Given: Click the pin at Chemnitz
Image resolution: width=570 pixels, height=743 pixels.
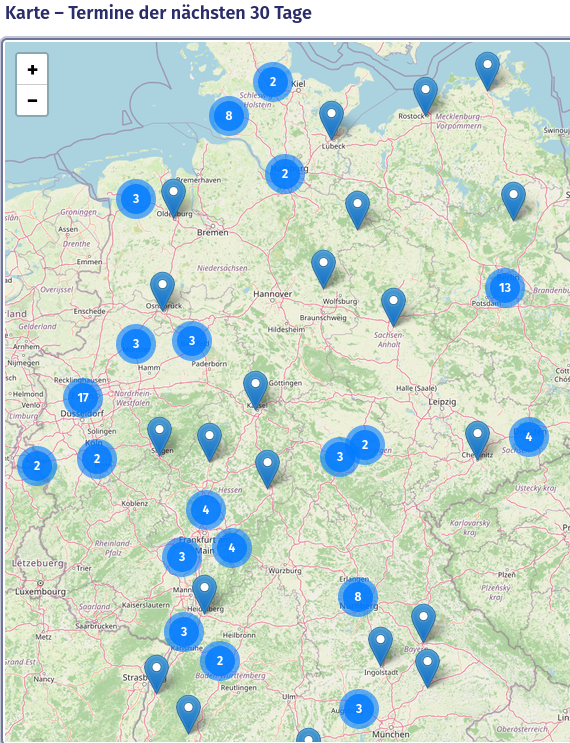Looking at the screenshot, I should [477, 440].
